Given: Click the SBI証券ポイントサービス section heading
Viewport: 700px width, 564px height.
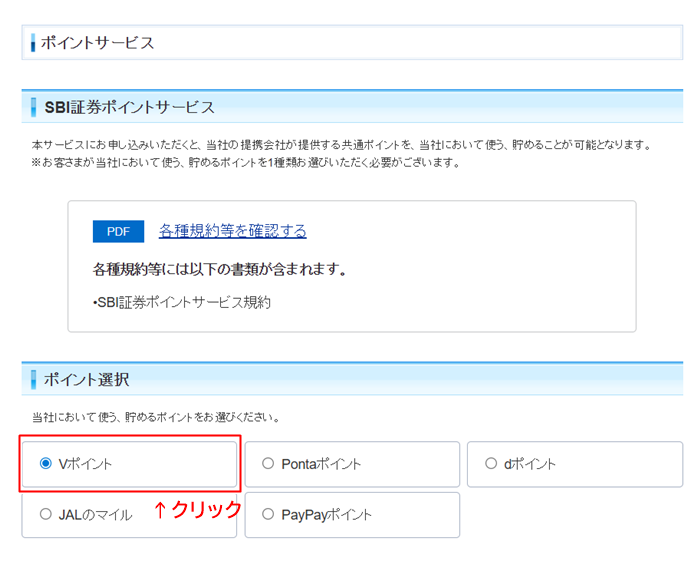Looking at the screenshot, I should click(129, 107).
